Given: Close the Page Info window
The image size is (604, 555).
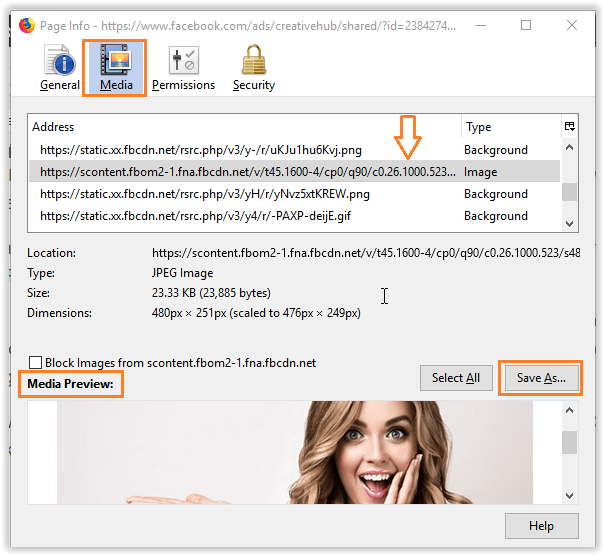Looking at the screenshot, I should [573, 25].
